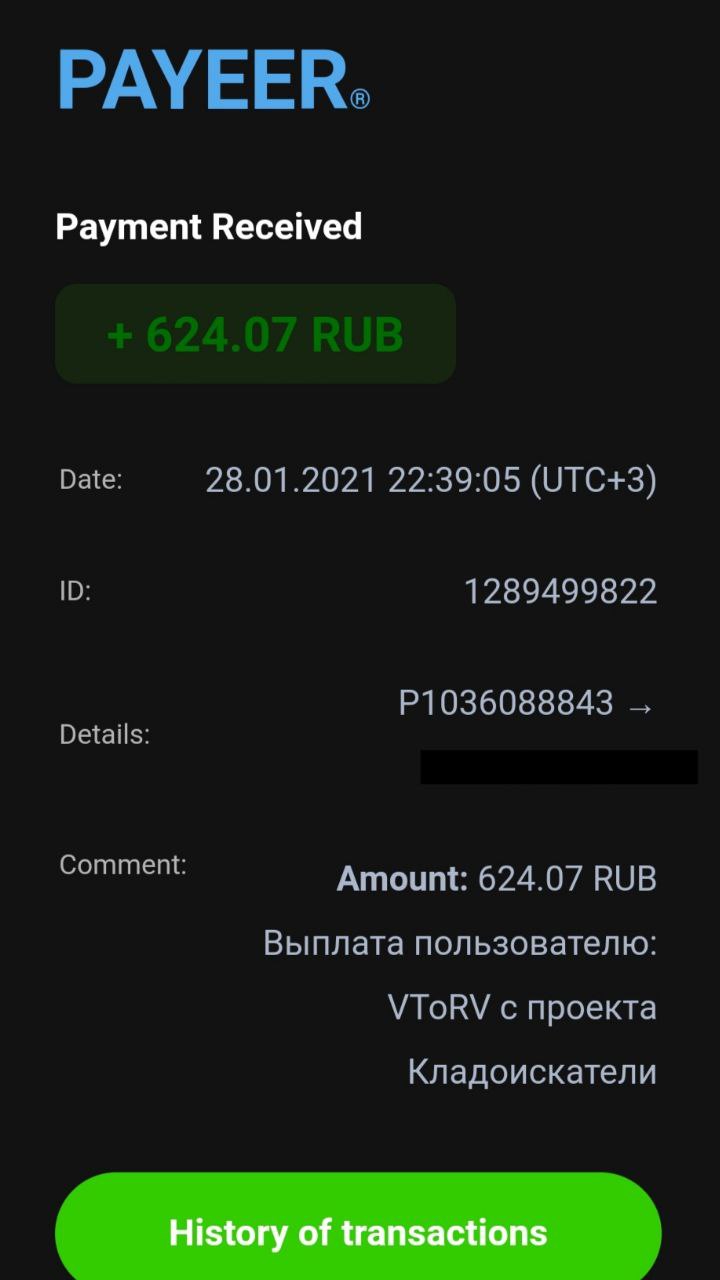Click the arrow after P1036088843
This screenshot has height=1280, width=720.
point(640,707)
